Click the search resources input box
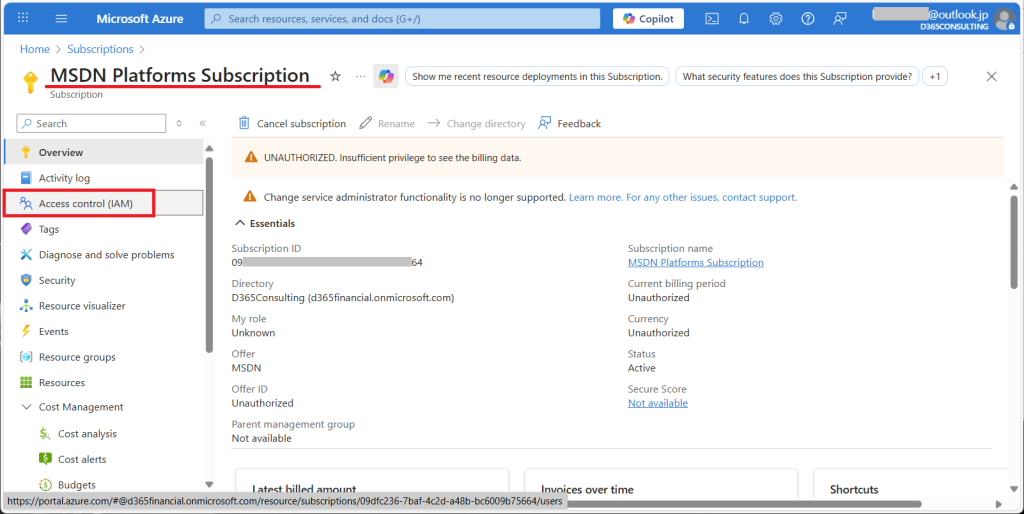The width and height of the screenshot is (1024, 514). [402, 18]
